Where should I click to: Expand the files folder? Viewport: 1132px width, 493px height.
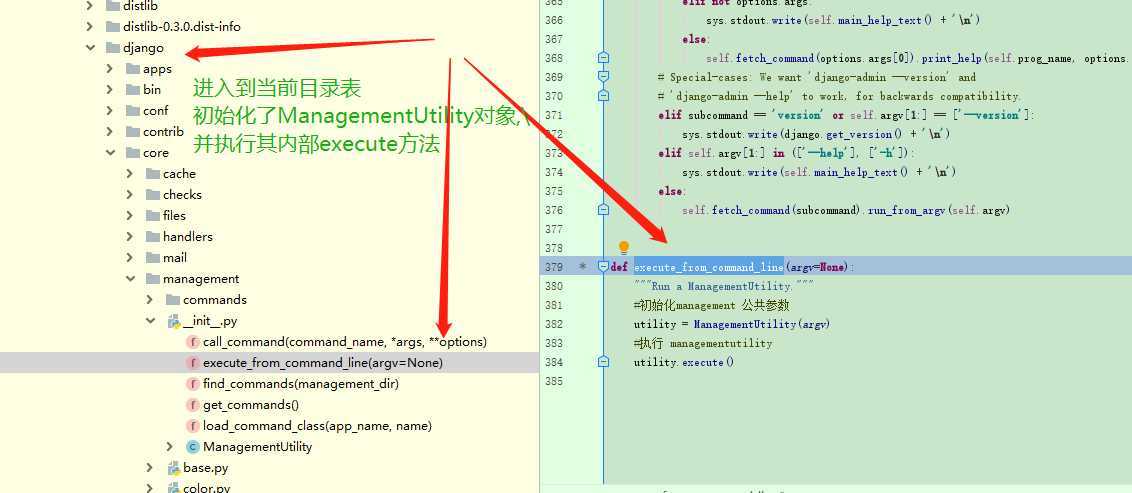(x=130, y=215)
